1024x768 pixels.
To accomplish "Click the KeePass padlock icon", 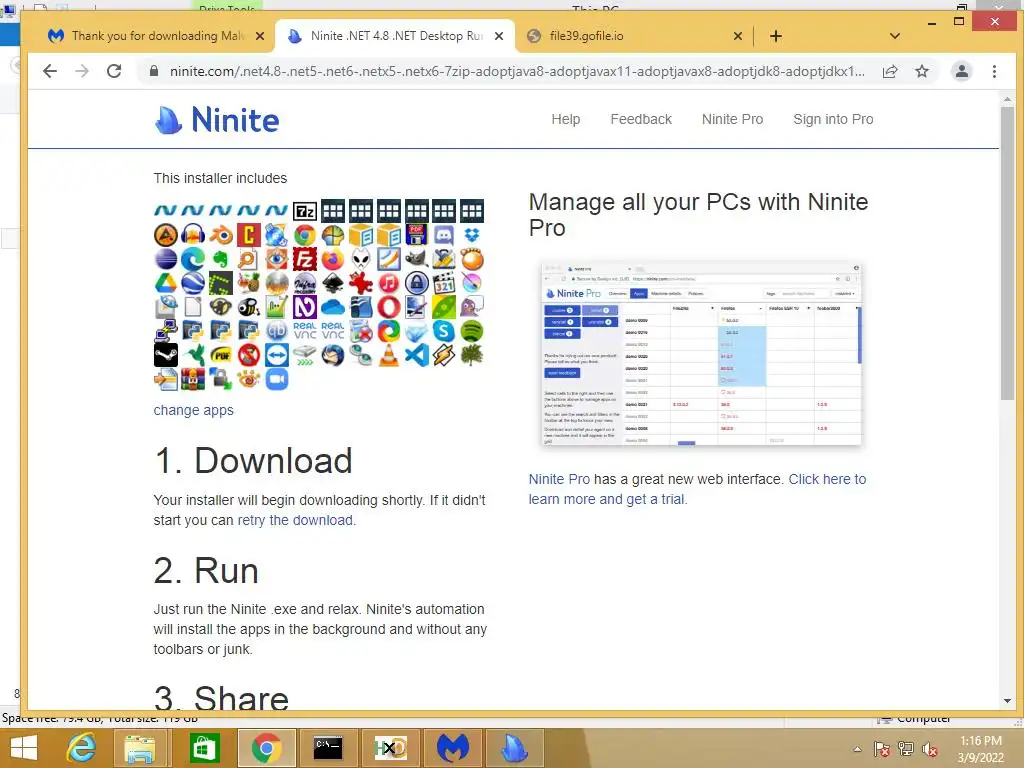I will pos(416,283).
